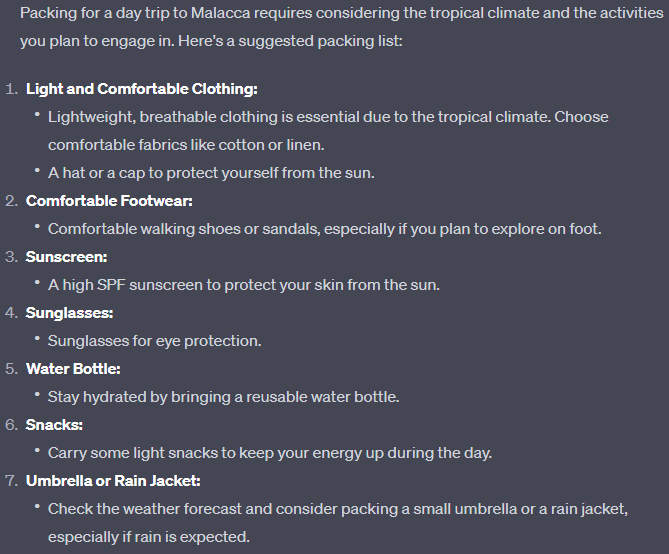Viewport: 669px width, 554px height.
Task: Click the 'Umbrella or Rain Jacket:' heading
Action: 113,481
